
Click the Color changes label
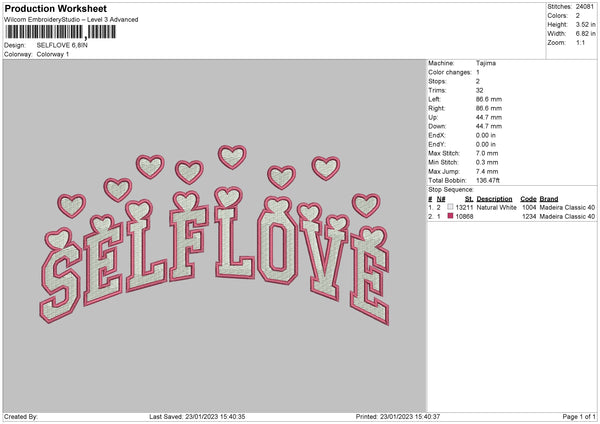pyautogui.click(x=450, y=72)
